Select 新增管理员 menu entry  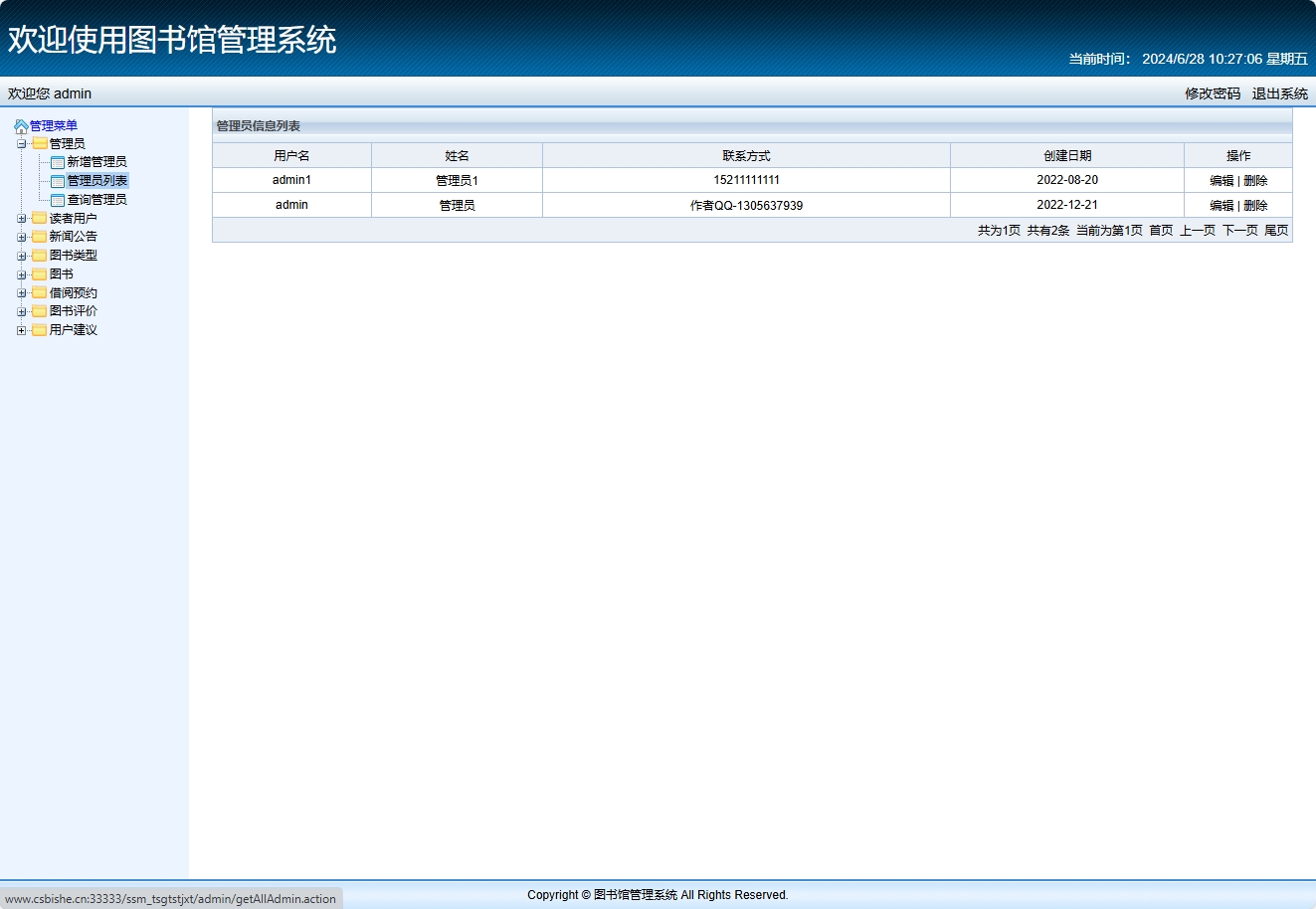pyautogui.click(x=96, y=162)
